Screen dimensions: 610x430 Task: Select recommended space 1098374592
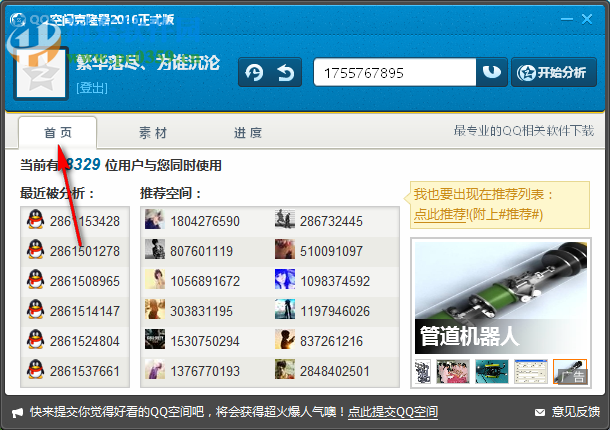coord(335,281)
